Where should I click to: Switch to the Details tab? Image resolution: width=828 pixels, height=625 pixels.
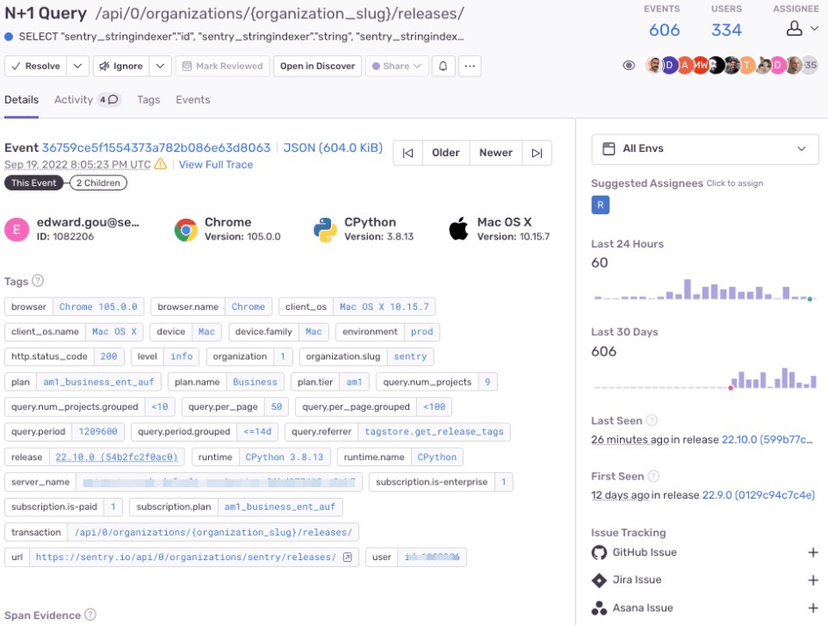(21, 100)
